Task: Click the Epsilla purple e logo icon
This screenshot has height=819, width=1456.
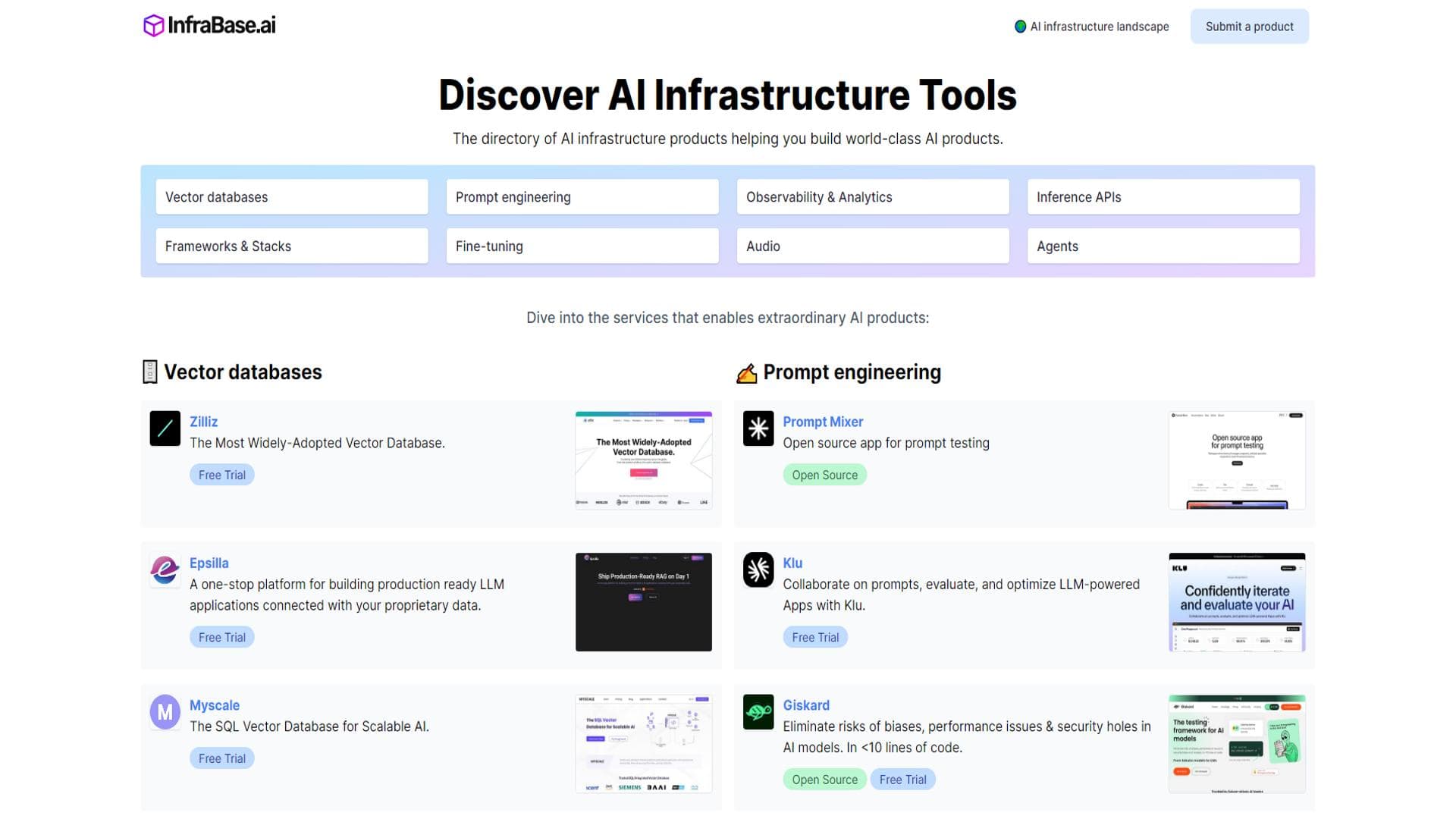Action: pos(165,570)
